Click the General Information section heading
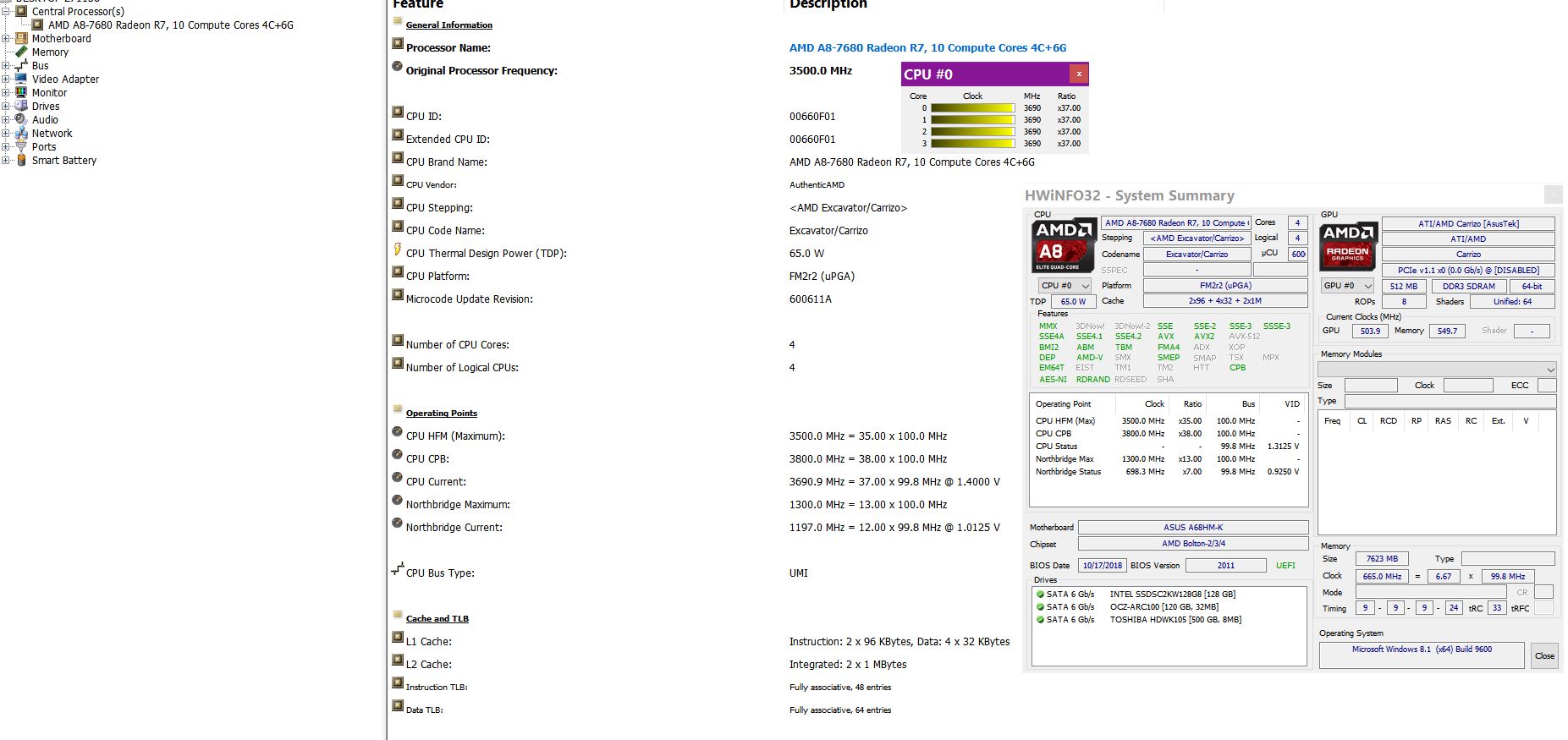 coord(448,25)
